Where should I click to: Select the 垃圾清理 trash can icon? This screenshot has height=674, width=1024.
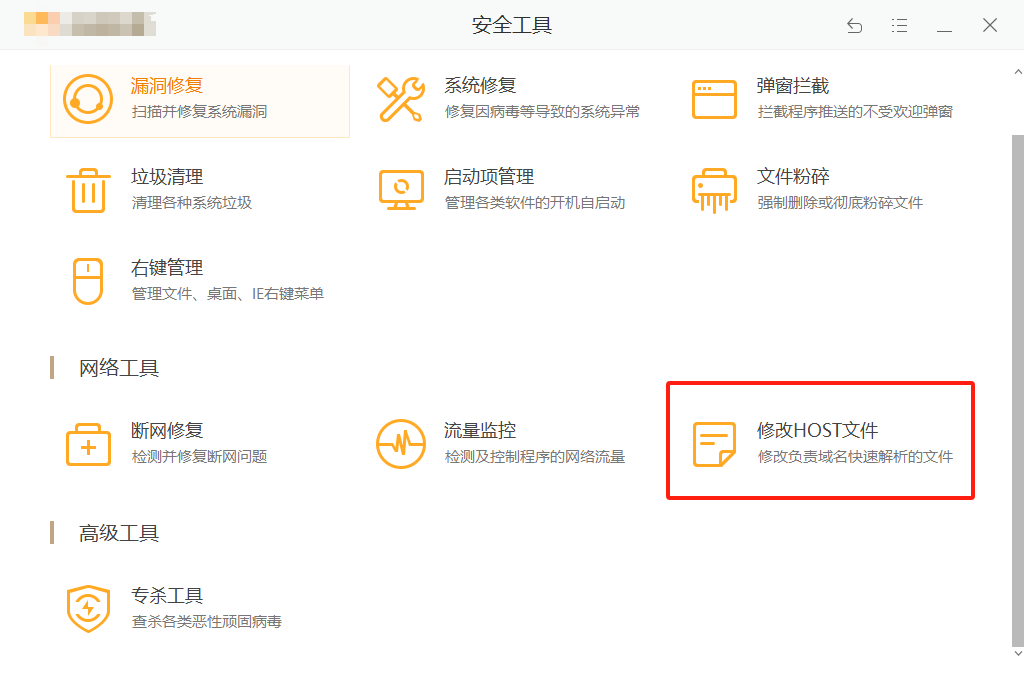click(x=88, y=190)
